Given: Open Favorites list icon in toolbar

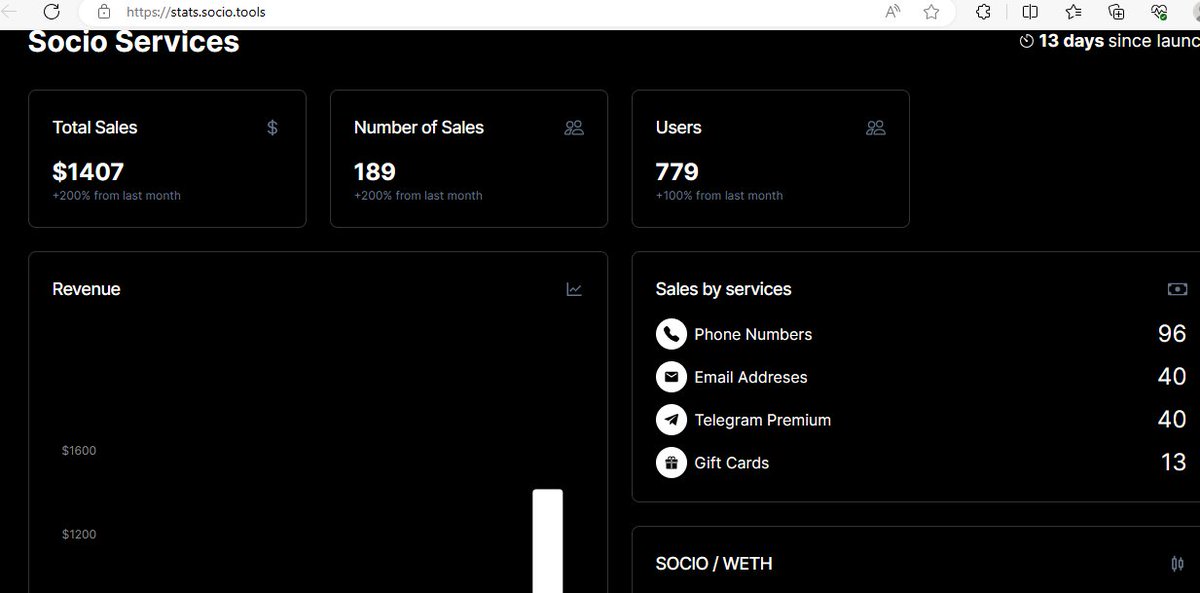Looking at the screenshot, I should click(x=1074, y=12).
